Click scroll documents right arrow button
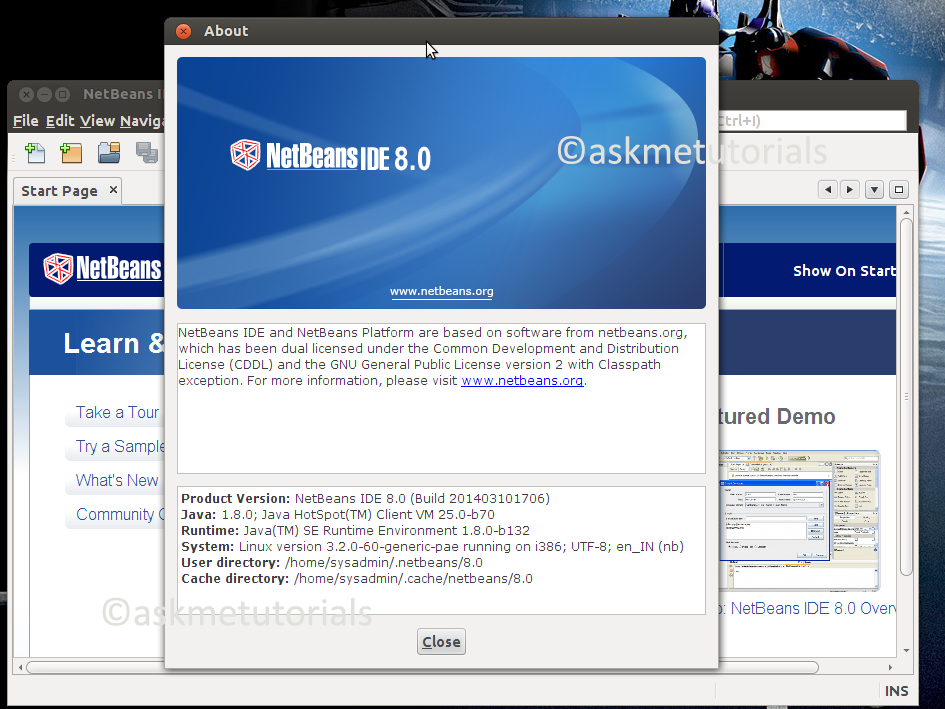The height and width of the screenshot is (709, 945). pyautogui.click(x=850, y=190)
